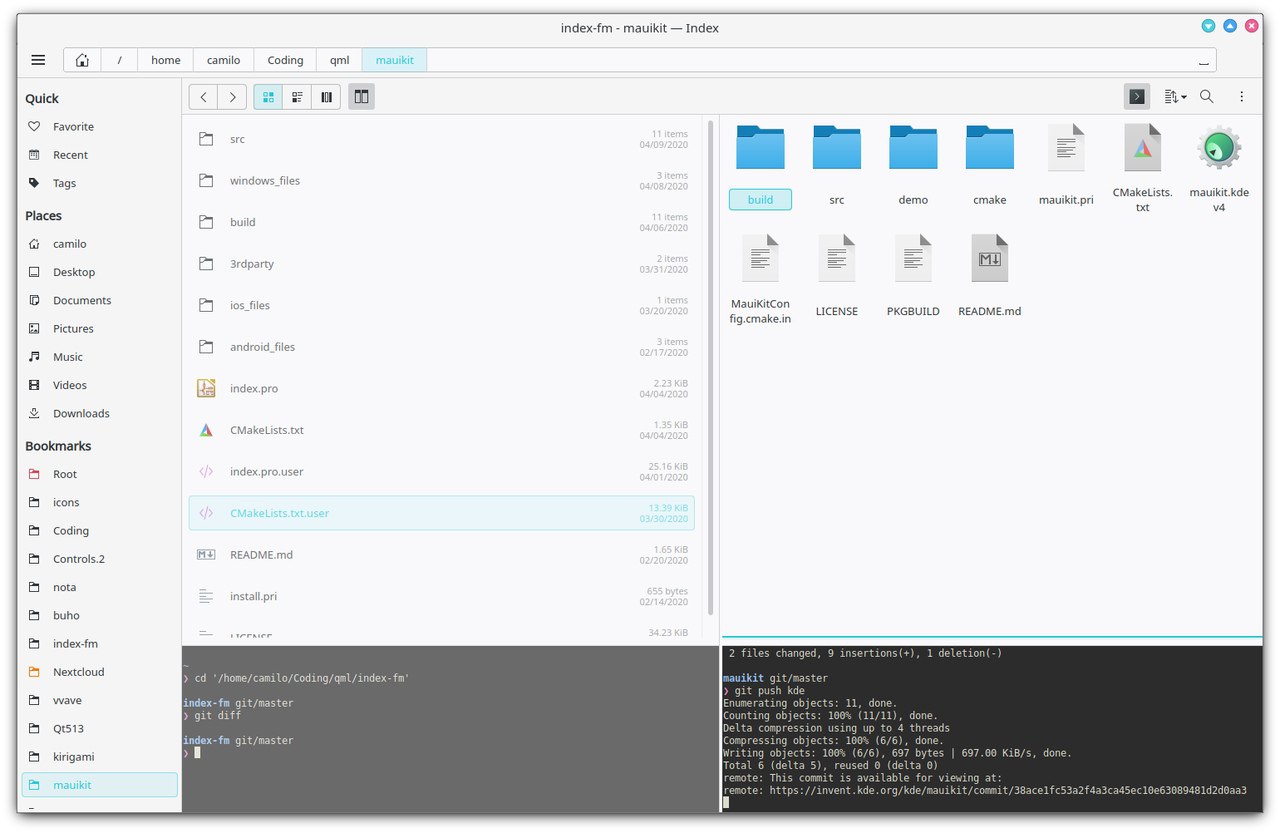The height and width of the screenshot is (833, 1280).
Task: Open Tags in the sidebar
Action: pos(100,183)
